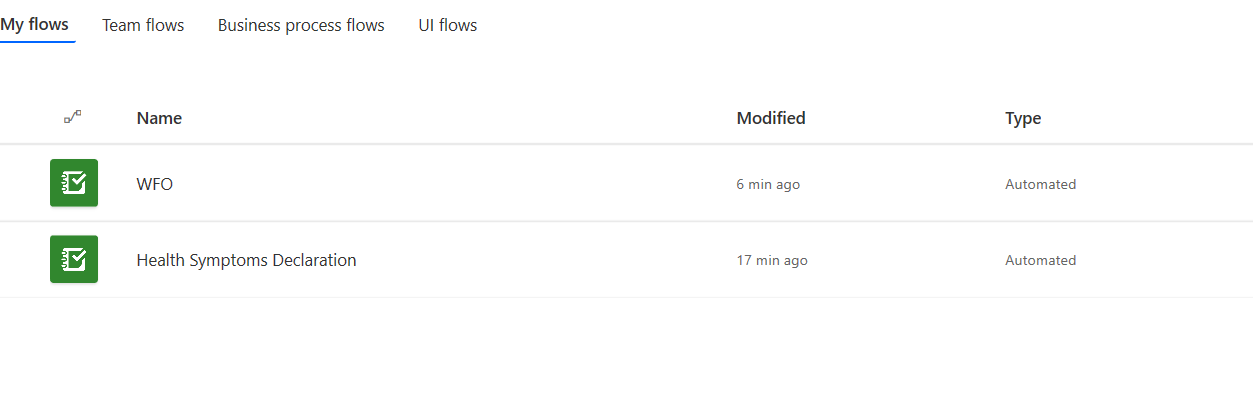Click blank header space right of UI flows

tap(850, 25)
